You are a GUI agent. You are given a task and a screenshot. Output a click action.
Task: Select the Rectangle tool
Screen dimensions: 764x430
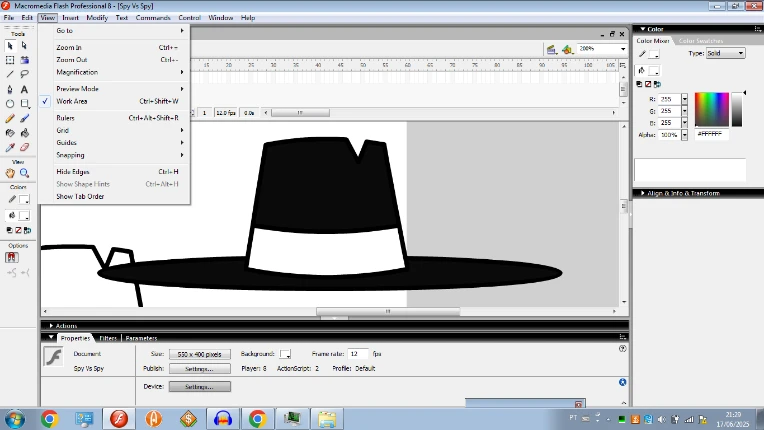(24, 104)
